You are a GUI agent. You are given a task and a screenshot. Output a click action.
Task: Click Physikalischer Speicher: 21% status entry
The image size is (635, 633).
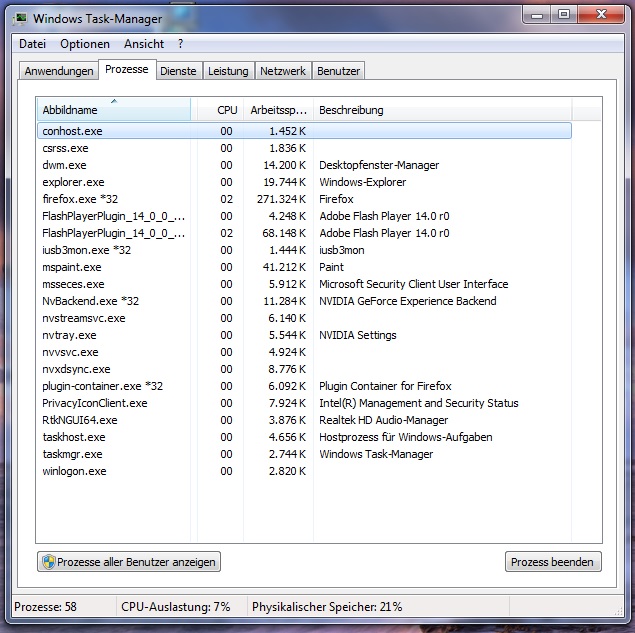(x=327, y=607)
